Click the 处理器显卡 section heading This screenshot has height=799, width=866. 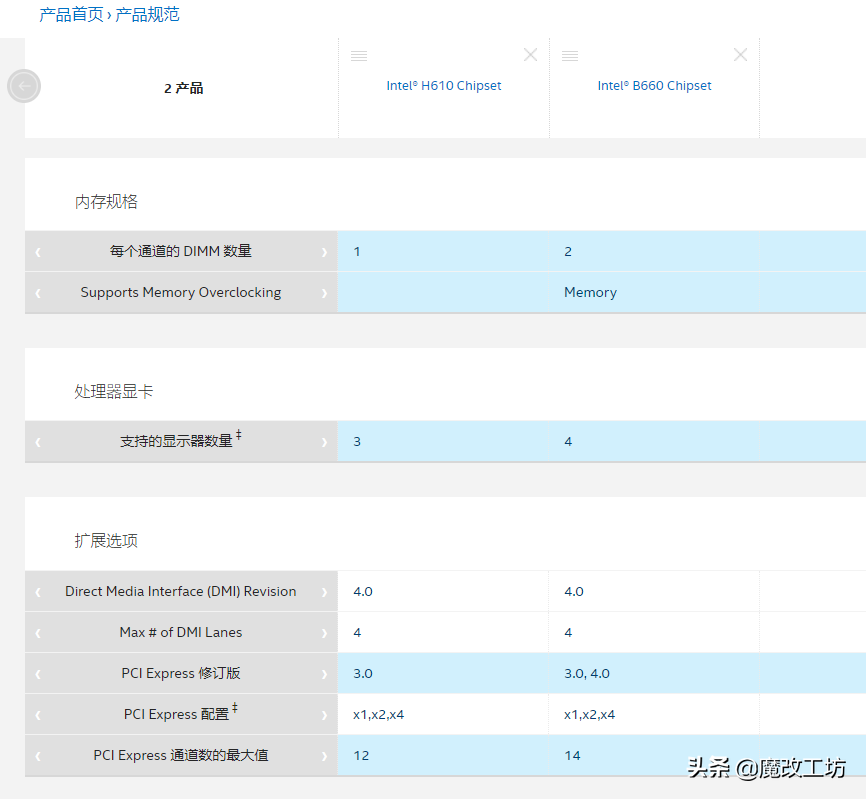coord(114,391)
